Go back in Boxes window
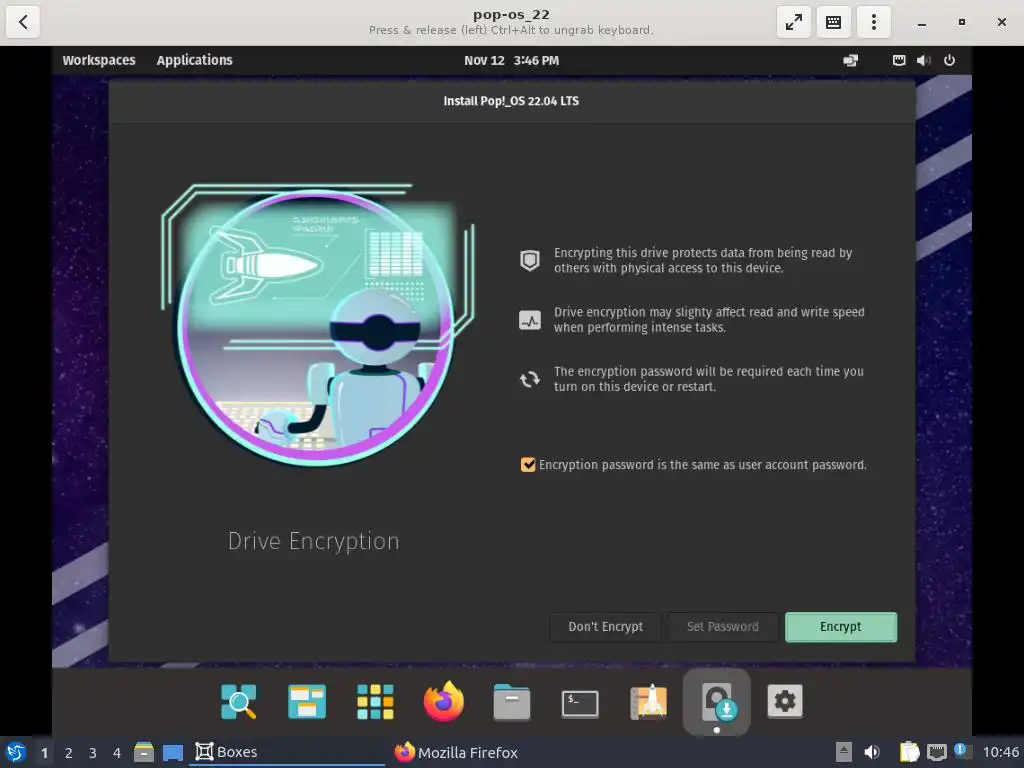The image size is (1024, 768). click(x=23, y=22)
